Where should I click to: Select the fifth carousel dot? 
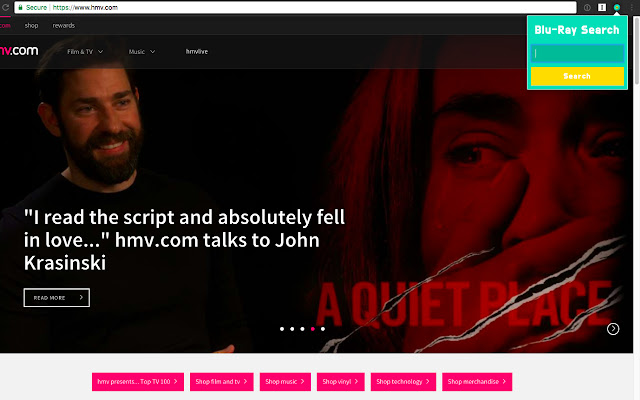323,329
